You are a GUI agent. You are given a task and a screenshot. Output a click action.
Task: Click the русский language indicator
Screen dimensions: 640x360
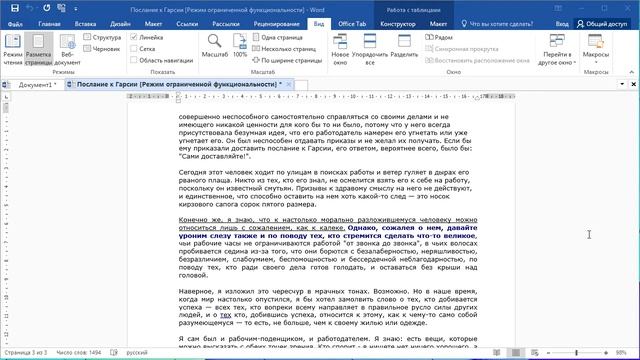pos(137,352)
